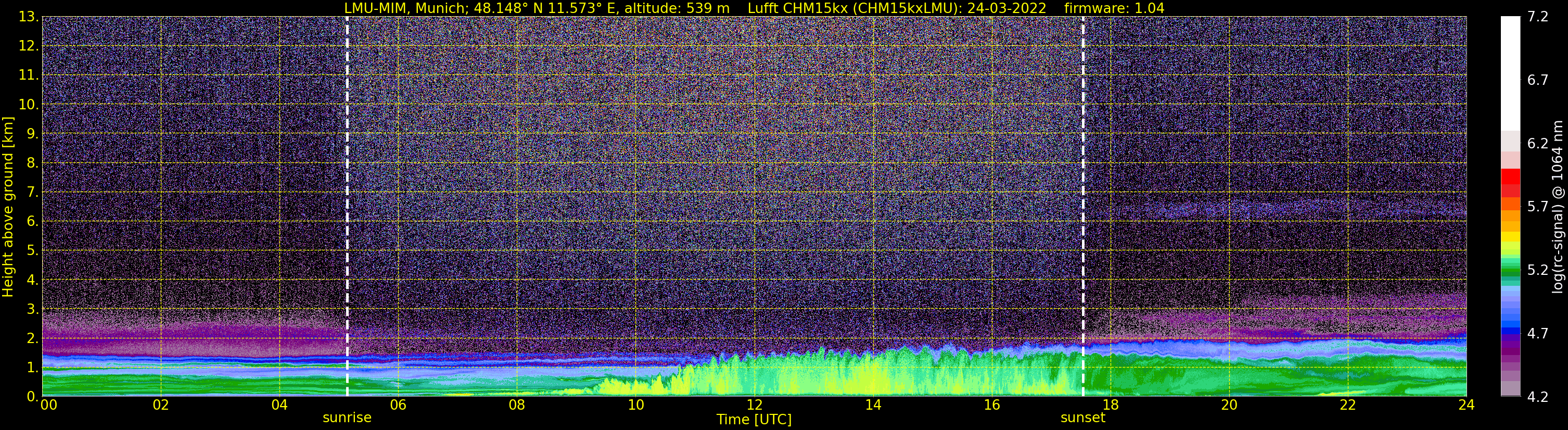1568x430 pixels.
Task: Click the time axis tick label "24"
Action: pos(1467,406)
